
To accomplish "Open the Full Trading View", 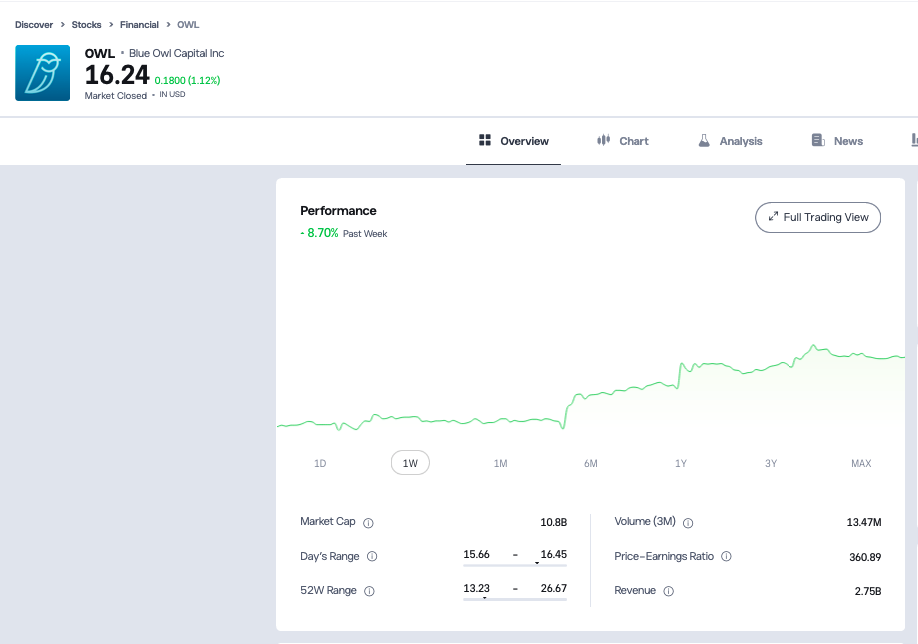I will coord(817,217).
